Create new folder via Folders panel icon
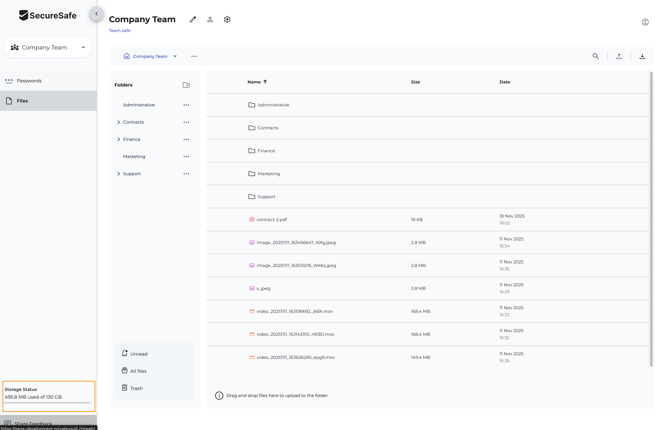670x430 pixels. pos(186,85)
